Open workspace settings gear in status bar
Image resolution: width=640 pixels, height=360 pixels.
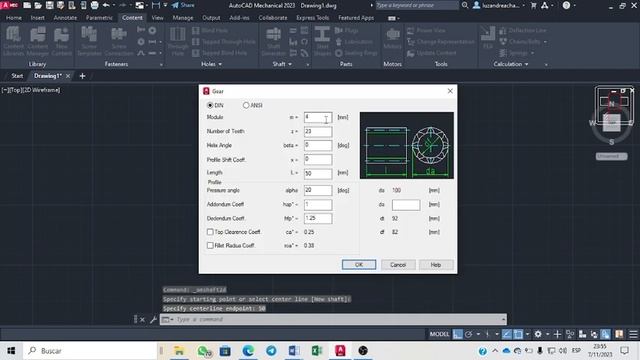(538, 334)
